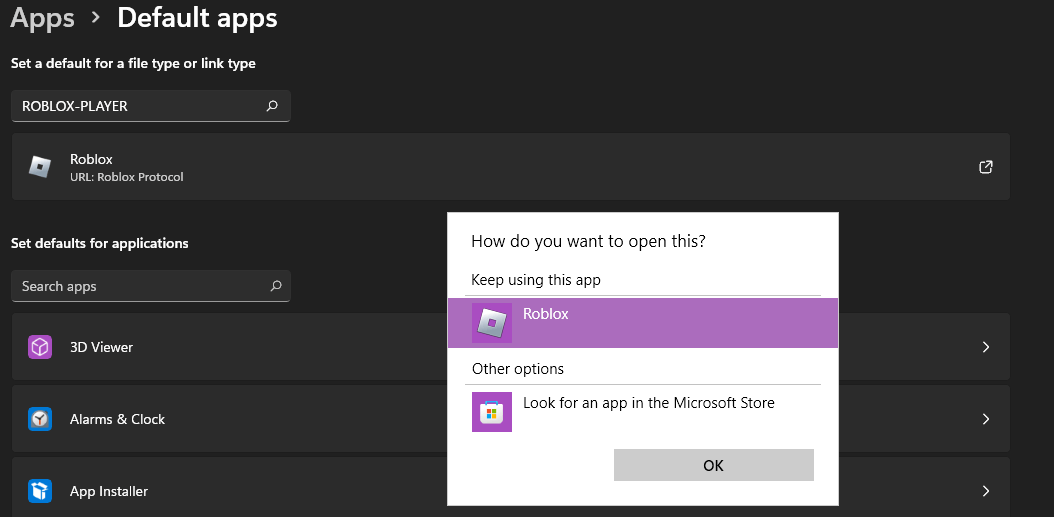The width and height of the screenshot is (1054, 517).
Task: Select Roblox under Keep using this app
Action: click(x=642, y=322)
